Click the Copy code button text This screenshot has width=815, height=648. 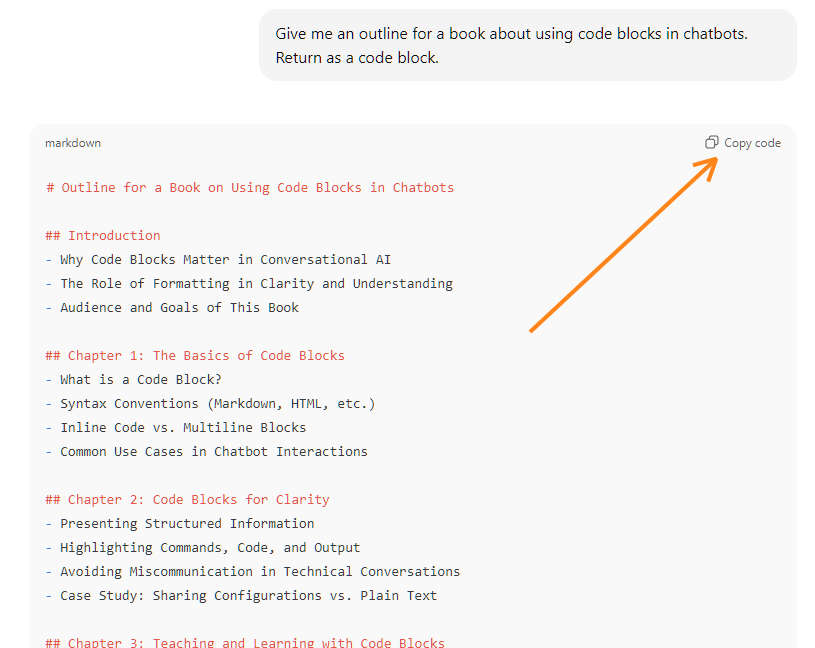[x=752, y=143]
